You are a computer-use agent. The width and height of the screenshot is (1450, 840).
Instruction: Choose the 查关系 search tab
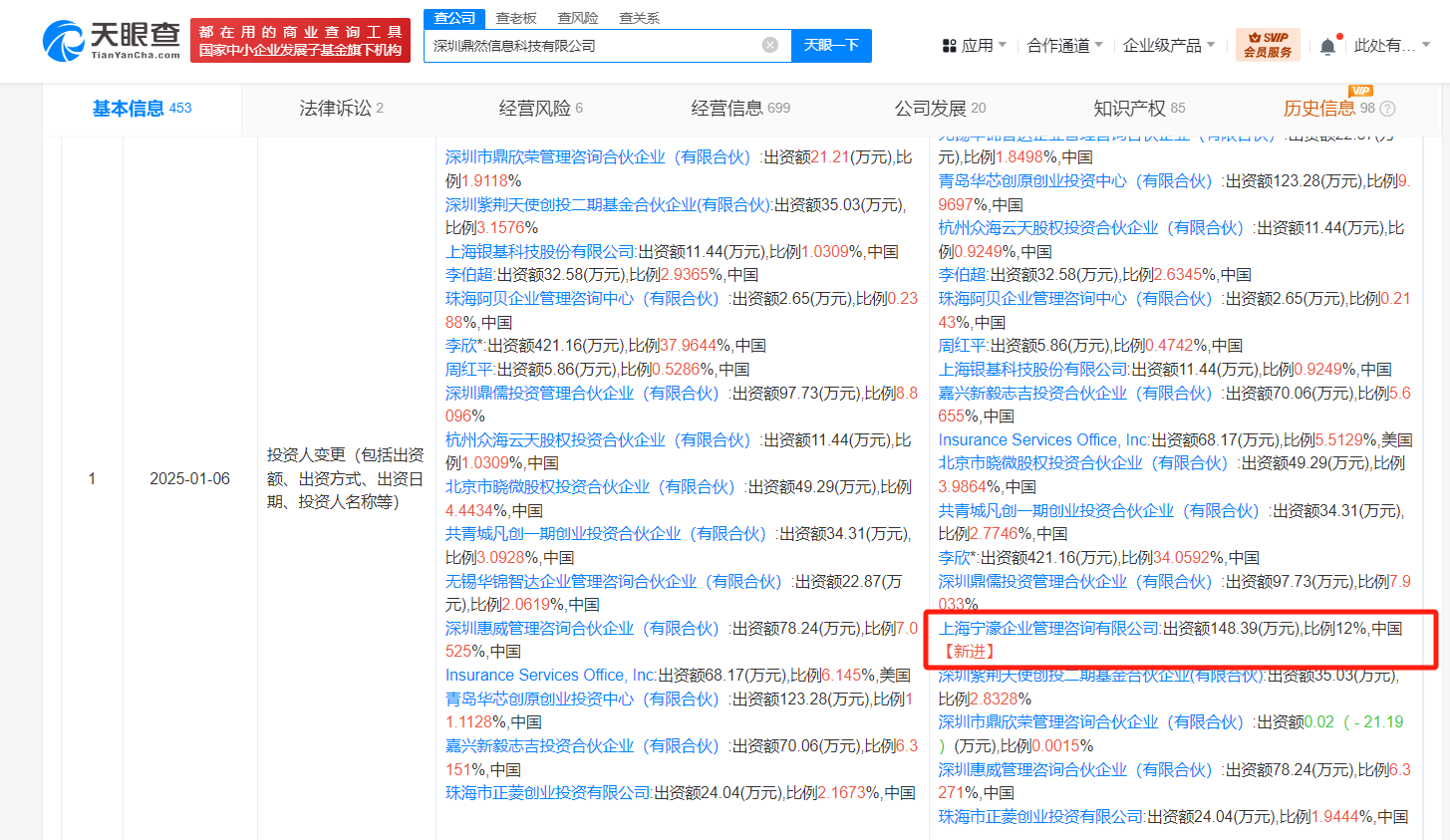pyautogui.click(x=639, y=18)
